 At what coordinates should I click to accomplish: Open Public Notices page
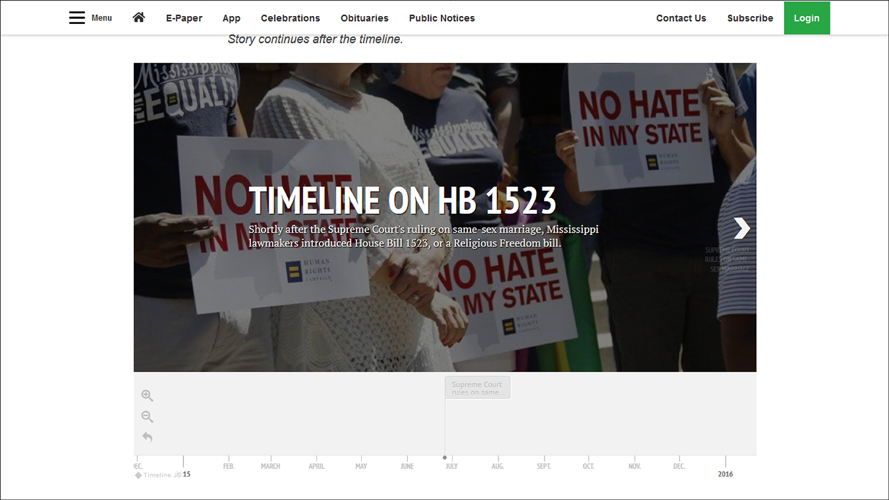tap(442, 18)
